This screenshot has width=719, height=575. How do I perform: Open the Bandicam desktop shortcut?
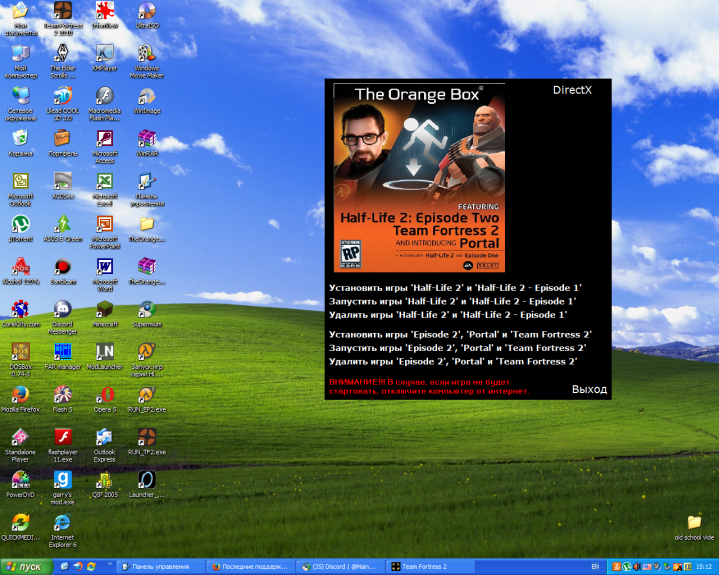point(62,267)
